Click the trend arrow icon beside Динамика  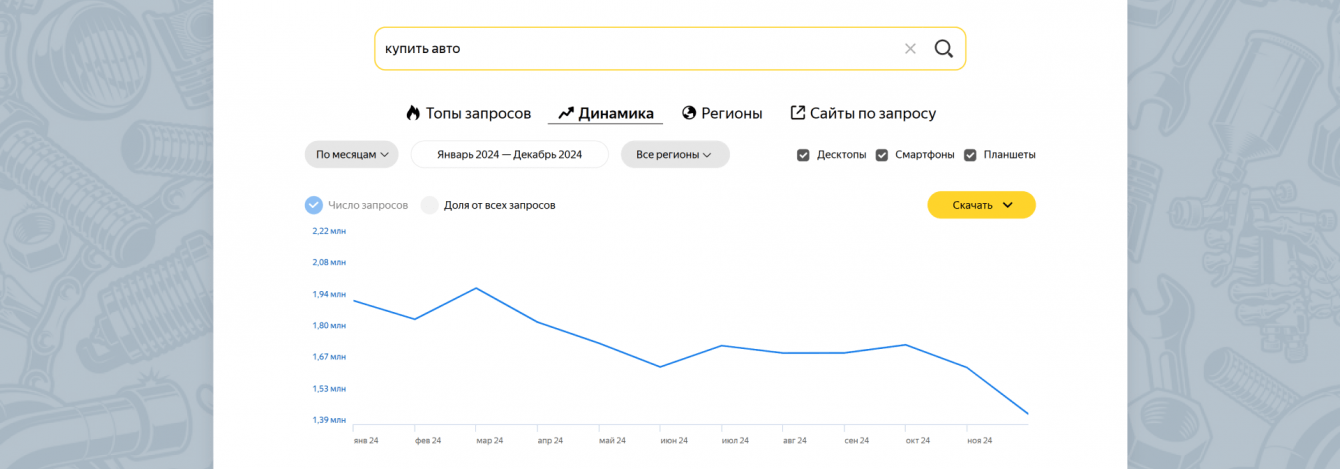tap(566, 113)
